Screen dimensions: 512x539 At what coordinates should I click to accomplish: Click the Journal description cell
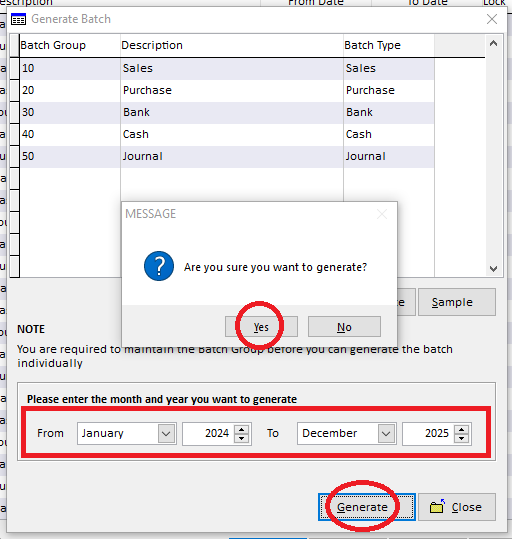232,156
